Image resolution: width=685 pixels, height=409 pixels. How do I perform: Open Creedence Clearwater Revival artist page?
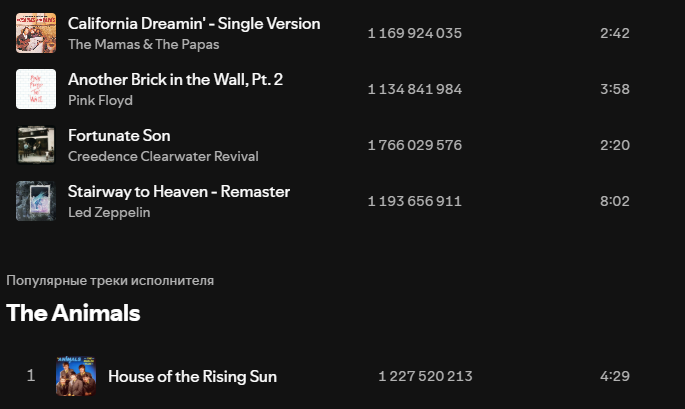(x=163, y=156)
